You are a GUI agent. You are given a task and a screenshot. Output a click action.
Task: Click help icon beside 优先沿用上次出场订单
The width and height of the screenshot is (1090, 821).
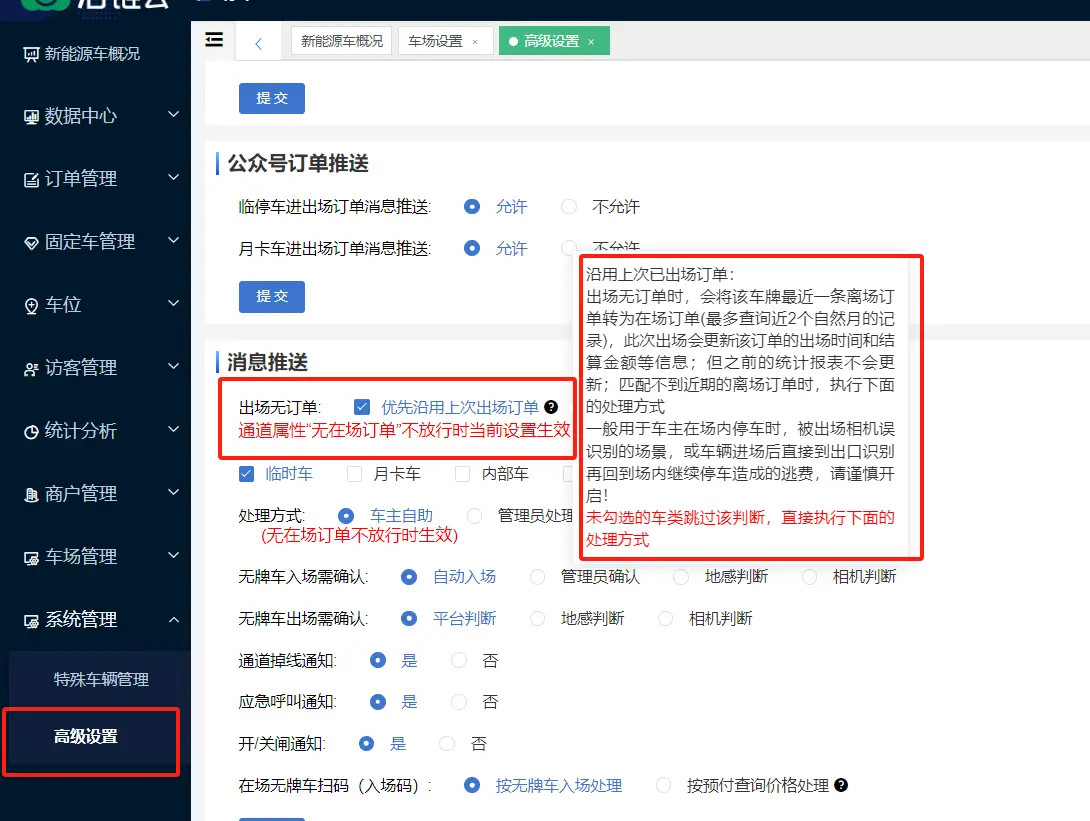(x=550, y=407)
